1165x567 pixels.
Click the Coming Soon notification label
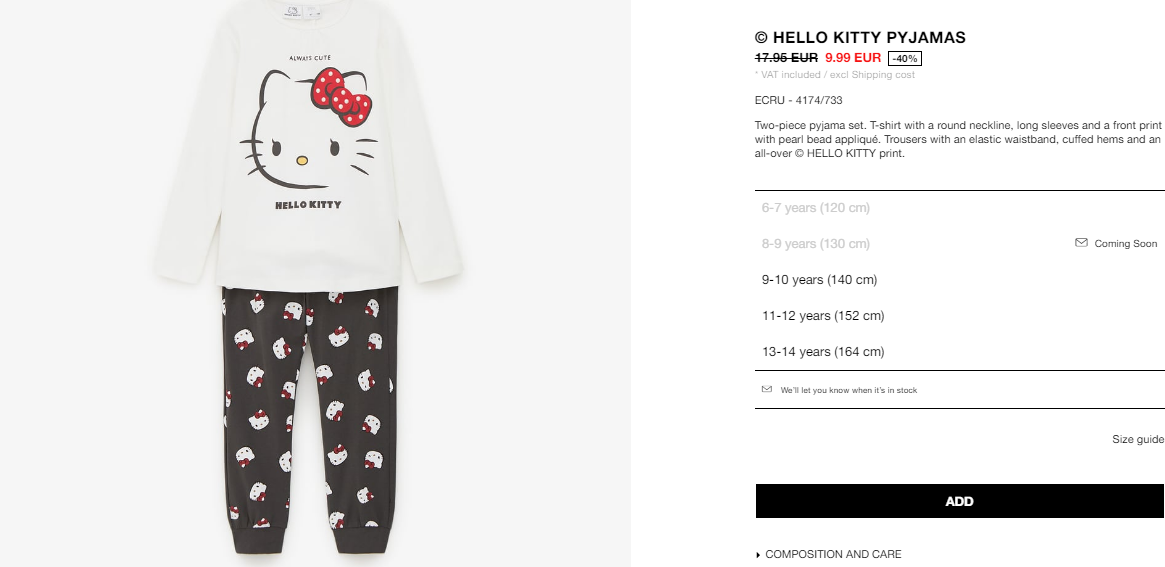click(1125, 244)
